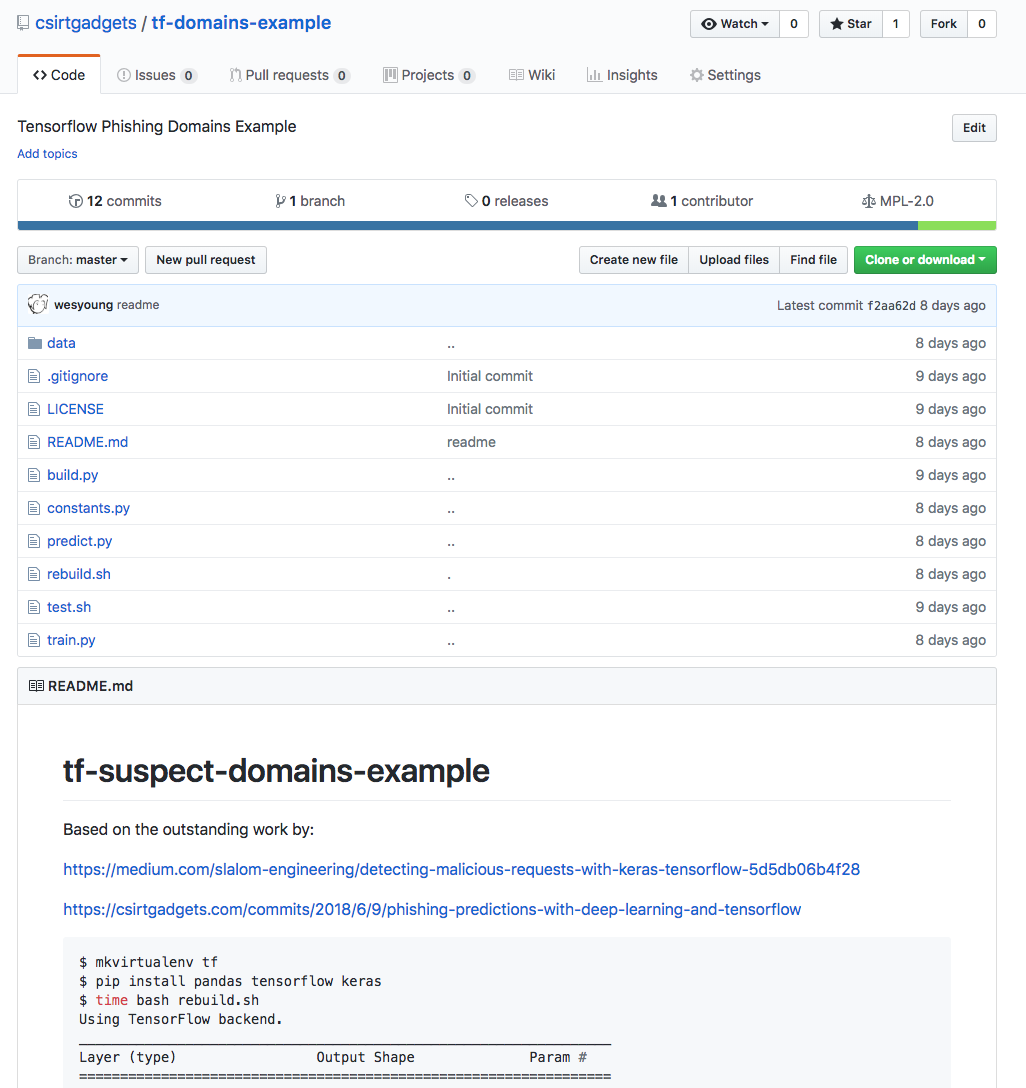Click the Add topics link
The width and height of the screenshot is (1026, 1088).
pyautogui.click(x=47, y=154)
